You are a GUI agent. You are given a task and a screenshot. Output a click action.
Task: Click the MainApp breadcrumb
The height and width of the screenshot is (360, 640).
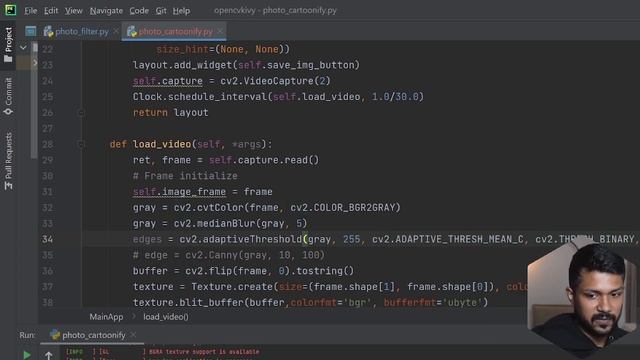[x=106, y=317]
